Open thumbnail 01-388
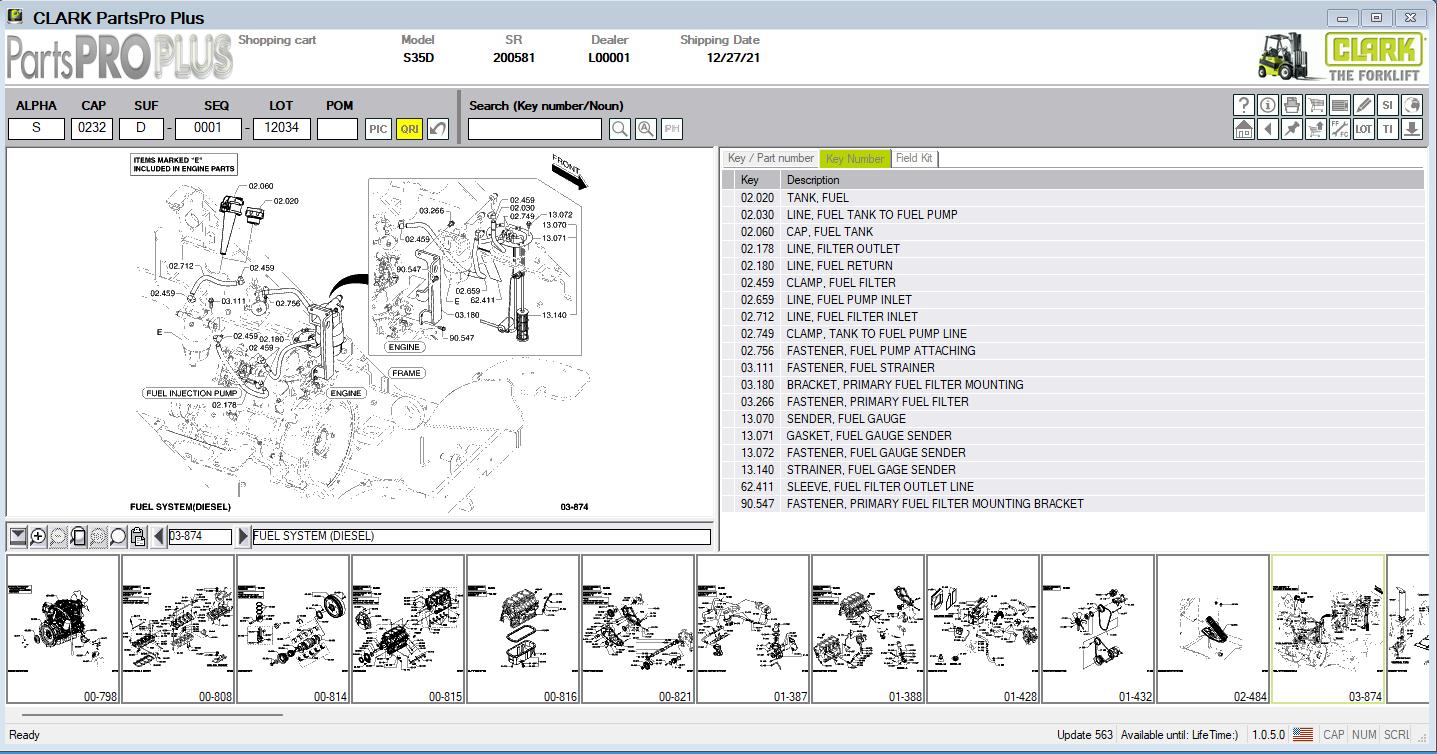Image resolution: width=1437 pixels, height=754 pixels. [868, 629]
